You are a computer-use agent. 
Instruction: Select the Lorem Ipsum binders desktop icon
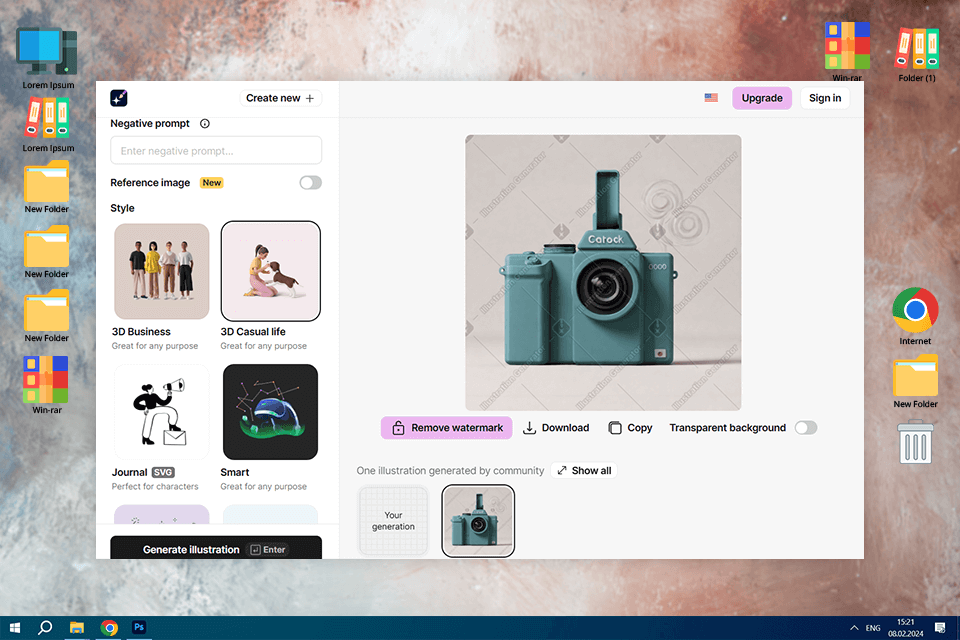[48, 126]
